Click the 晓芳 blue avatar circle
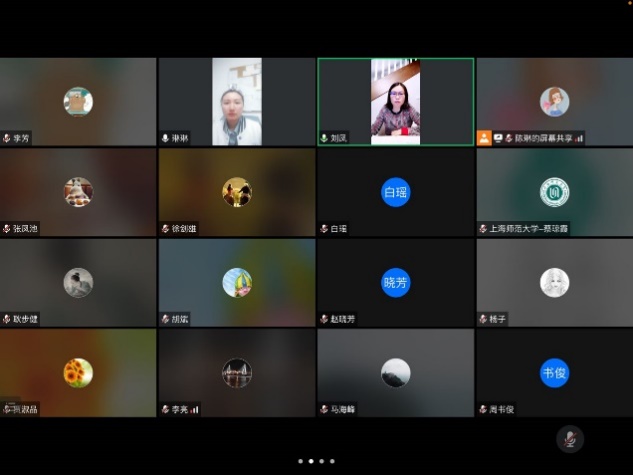 (395, 283)
